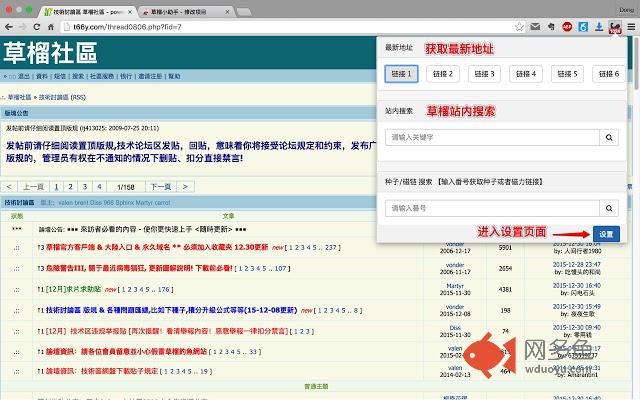Click author Martyr in the 求片求助貼 row
This screenshot has width=640, height=400.
tap(455, 286)
